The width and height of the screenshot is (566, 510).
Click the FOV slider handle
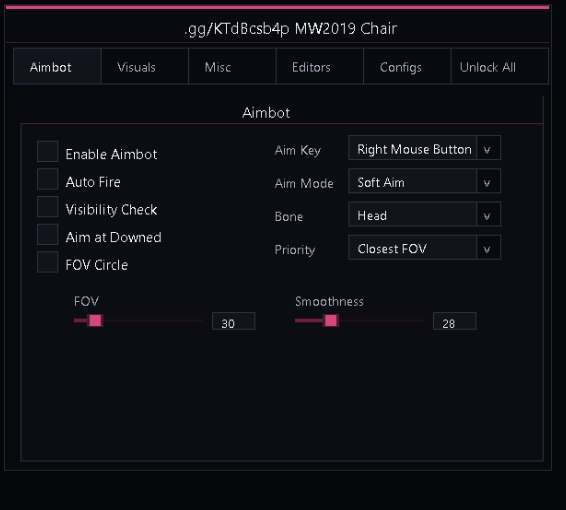pyautogui.click(x=95, y=321)
